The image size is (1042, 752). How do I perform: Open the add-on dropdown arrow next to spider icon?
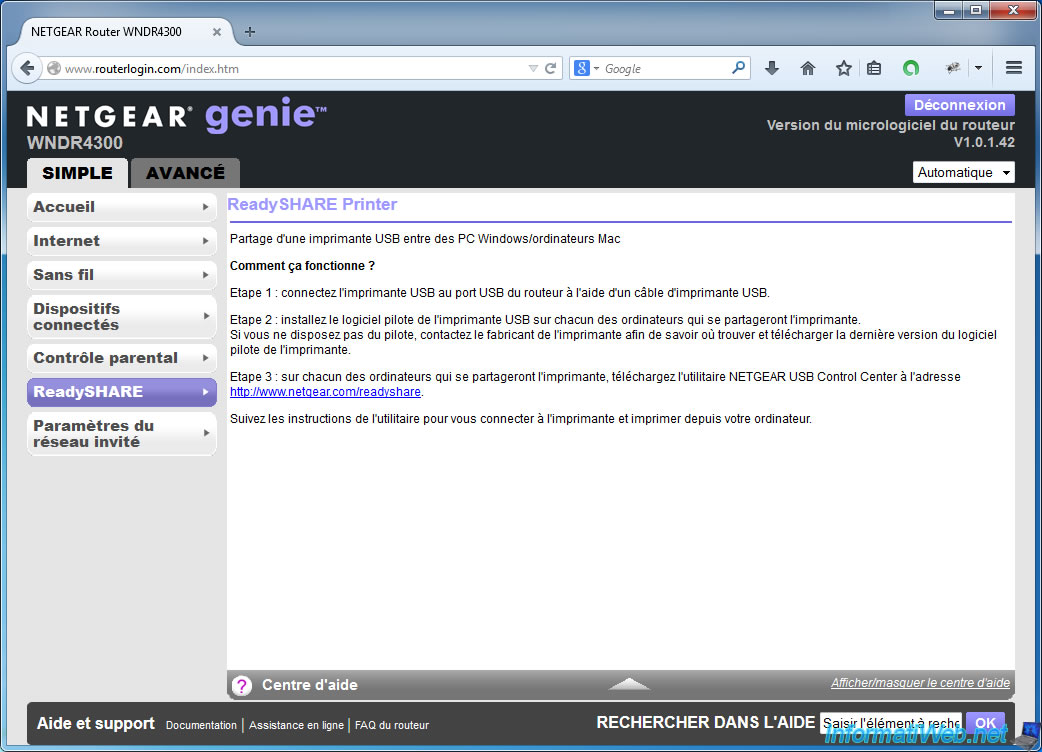click(x=978, y=68)
